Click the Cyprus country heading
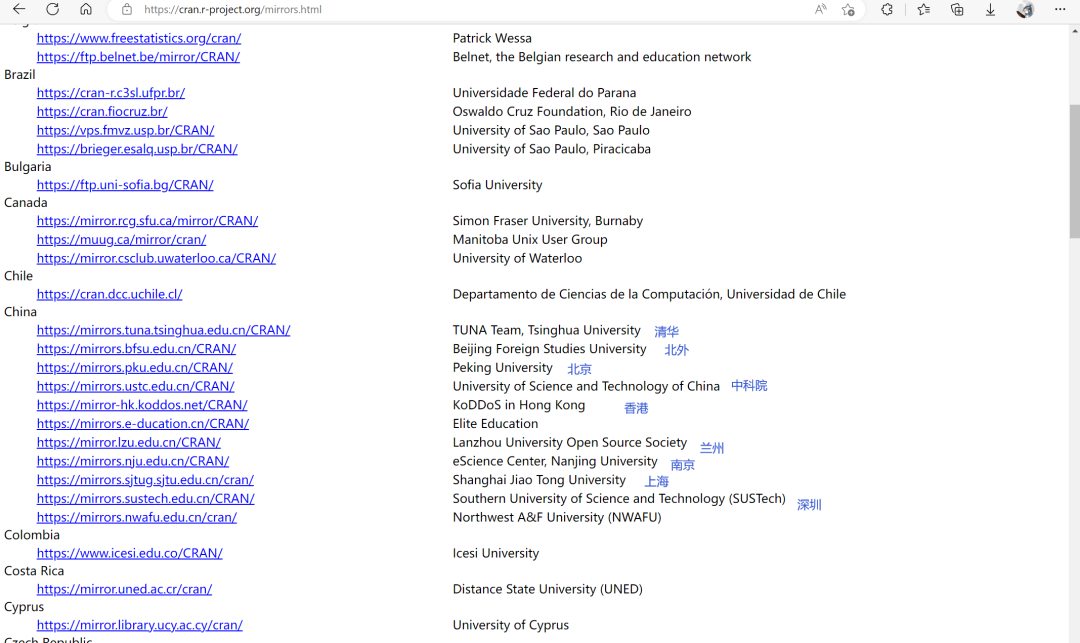Viewport: 1080px width, 643px height. coord(23,607)
